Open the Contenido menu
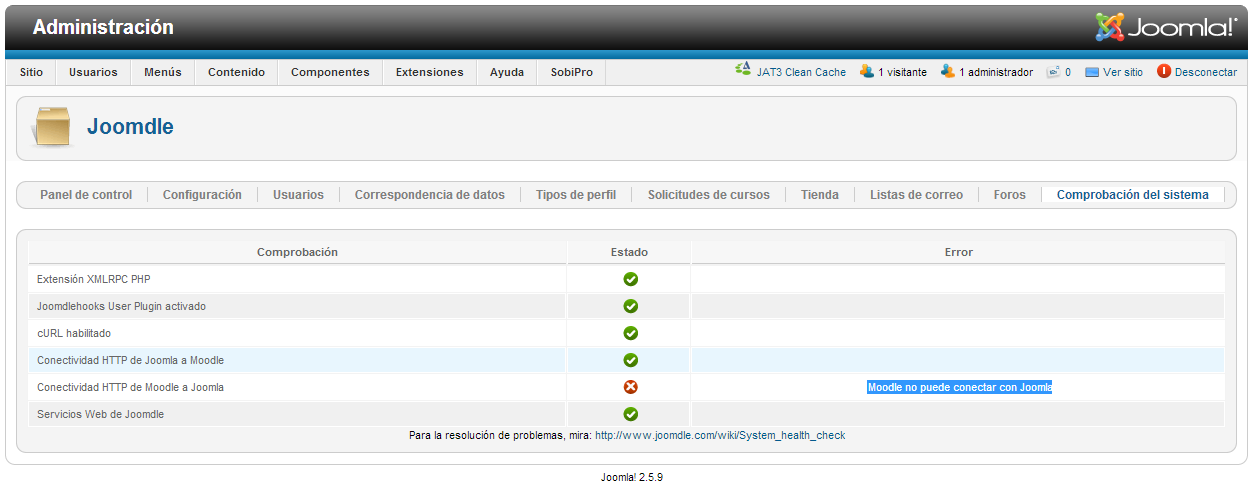 (236, 72)
